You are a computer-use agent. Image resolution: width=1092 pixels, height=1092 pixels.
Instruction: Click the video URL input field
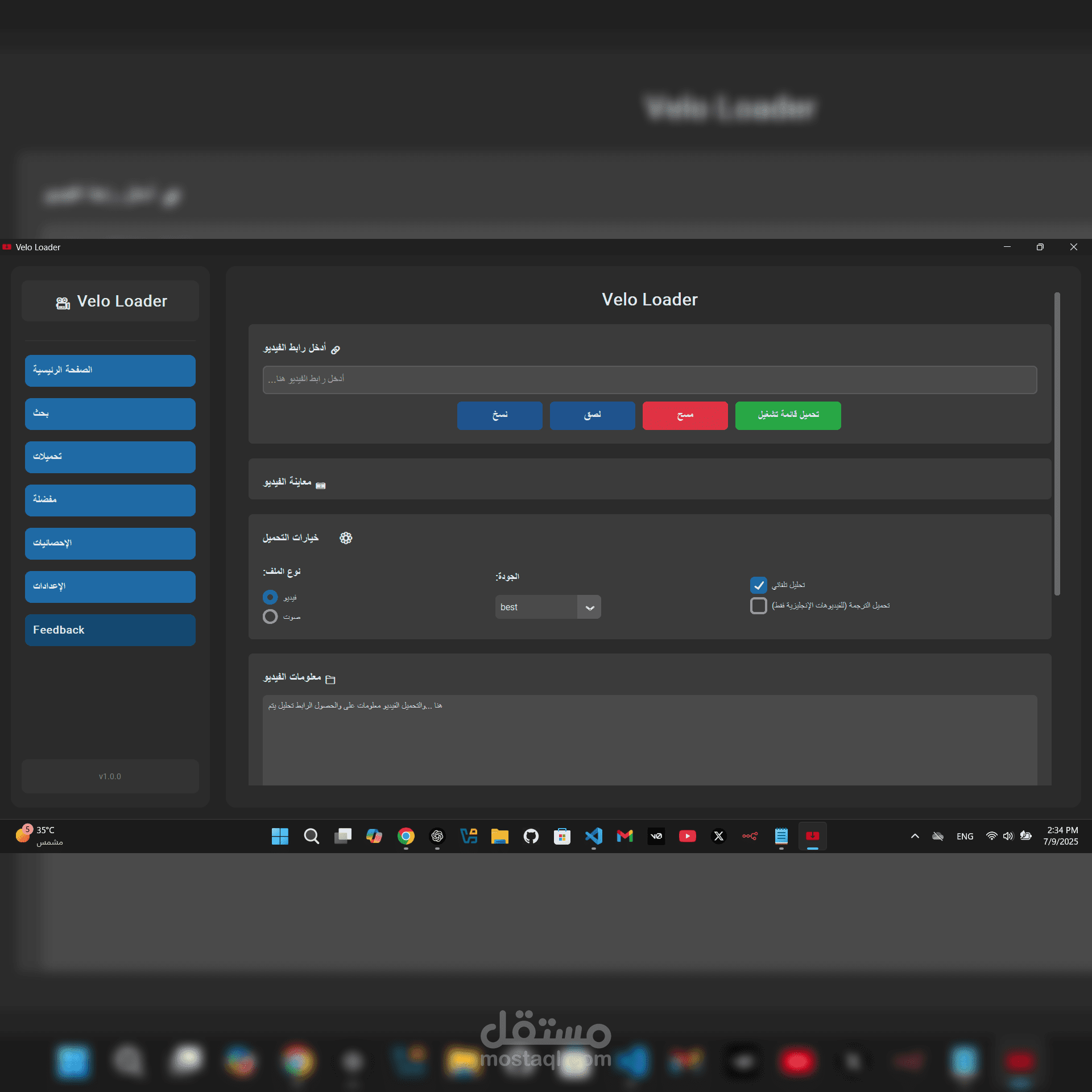point(650,379)
